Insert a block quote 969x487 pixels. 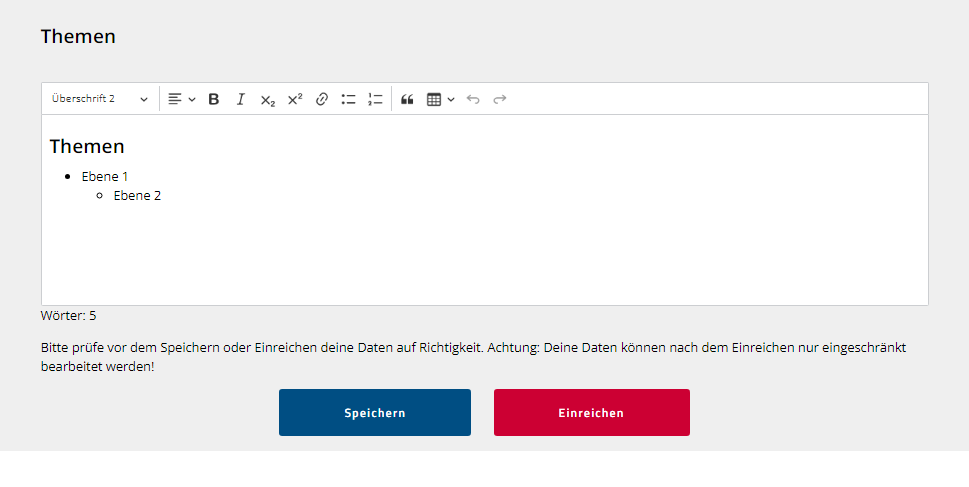407,99
